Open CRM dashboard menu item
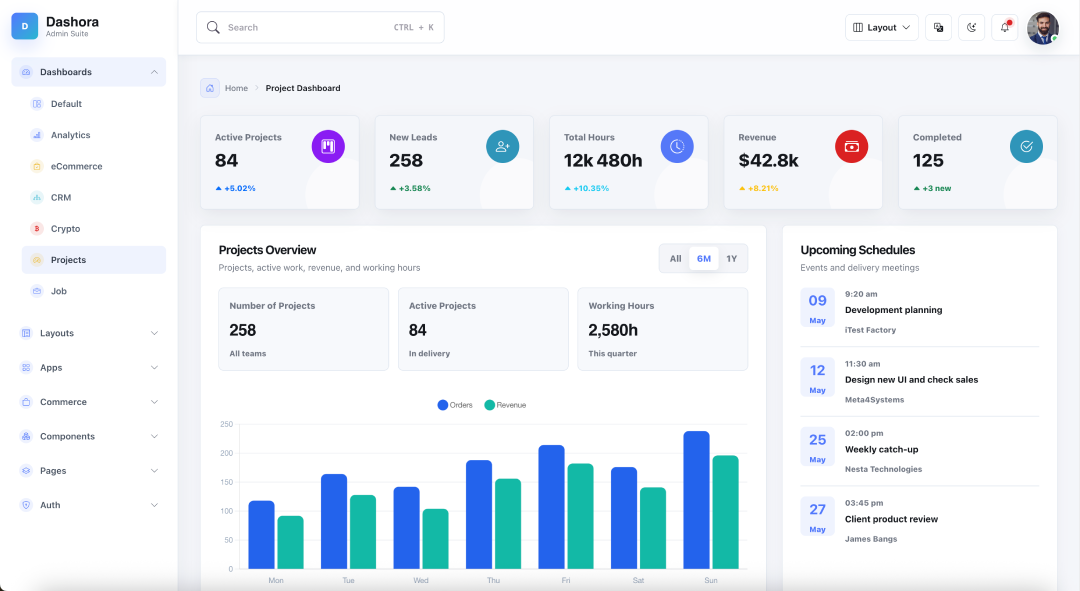The height and width of the screenshot is (591, 1080). click(94, 198)
